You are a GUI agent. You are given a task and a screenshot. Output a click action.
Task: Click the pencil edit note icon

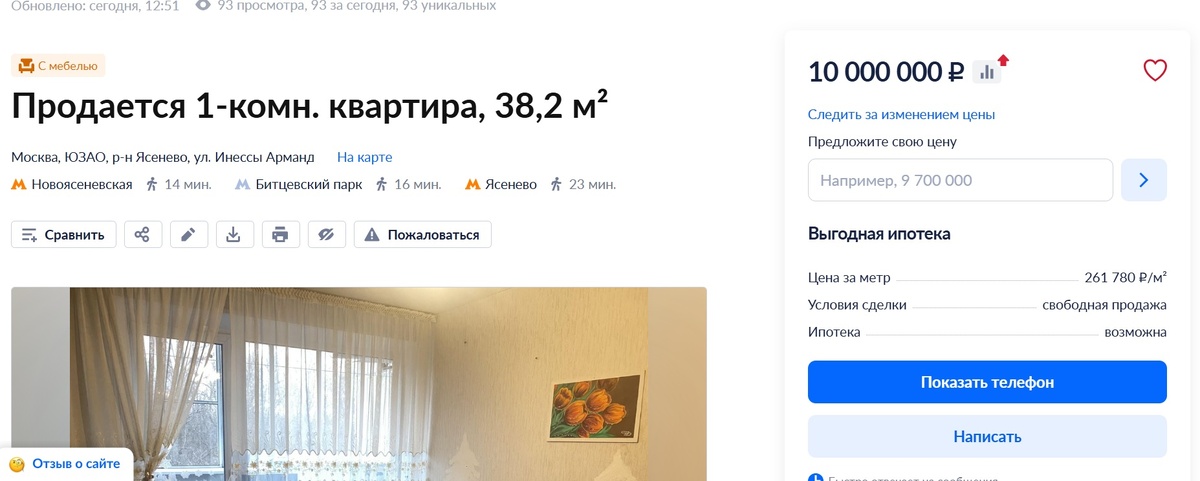(188, 235)
